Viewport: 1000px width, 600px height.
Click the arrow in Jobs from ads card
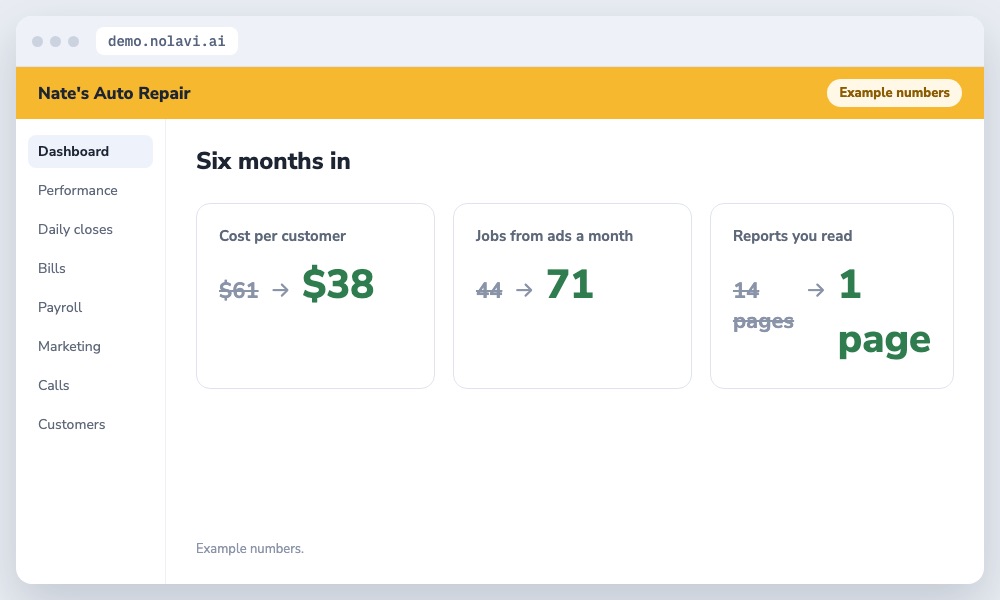tap(524, 290)
